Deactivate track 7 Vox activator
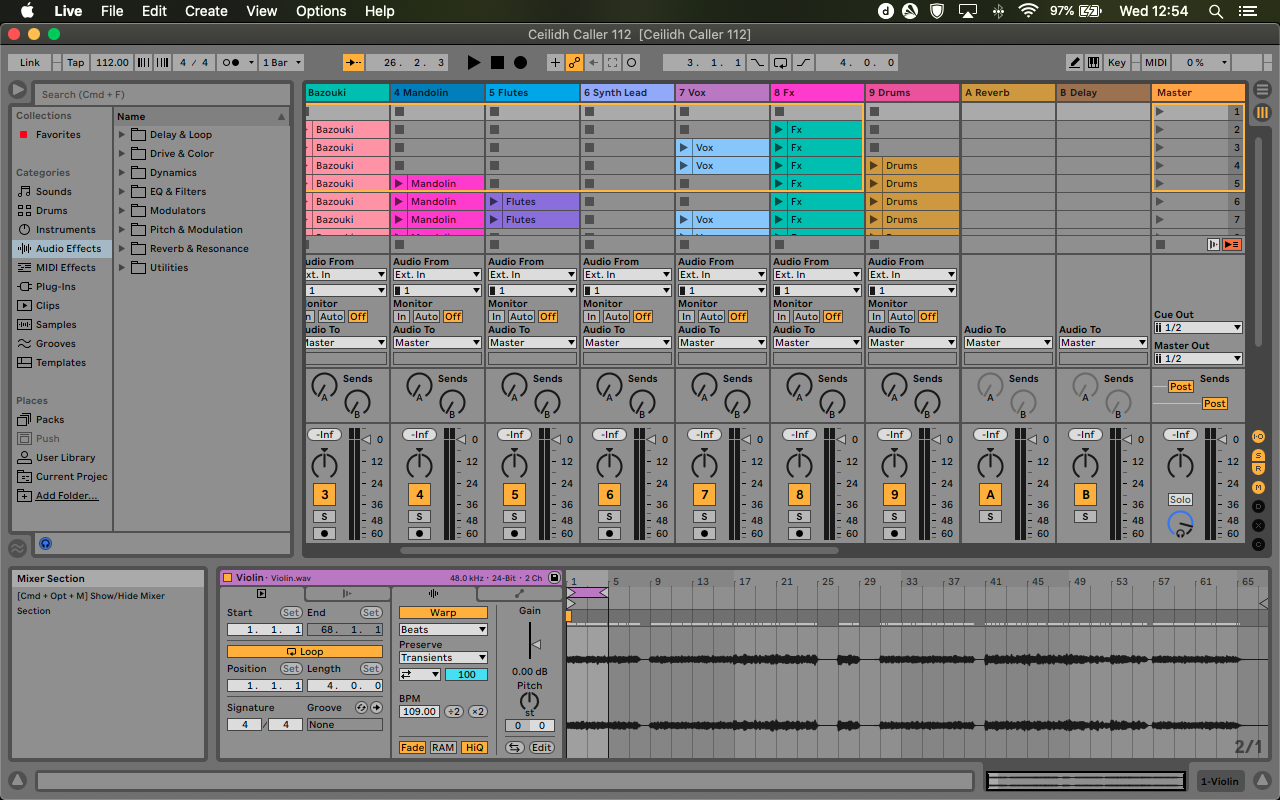This screenshot has height=800, width=1280. click(x=704, y=494)
